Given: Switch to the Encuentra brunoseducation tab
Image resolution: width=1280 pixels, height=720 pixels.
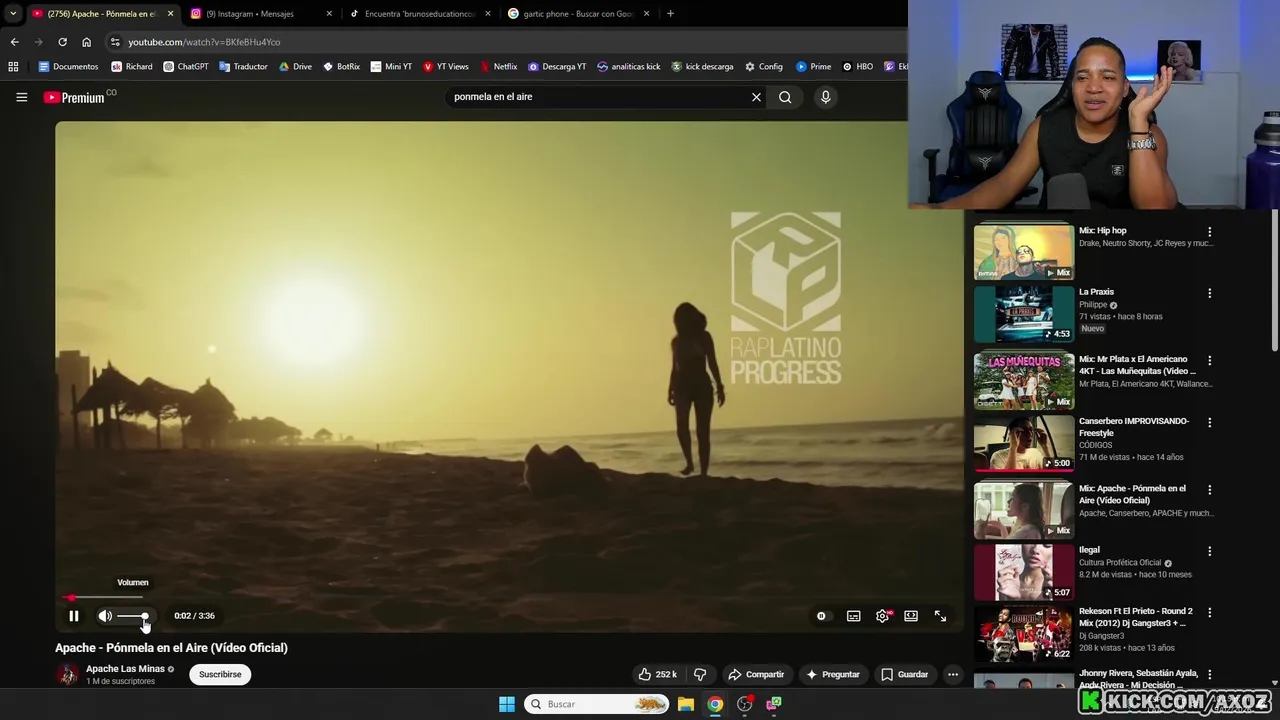Looking at the screenshot, I should click(x=420, y=14).
